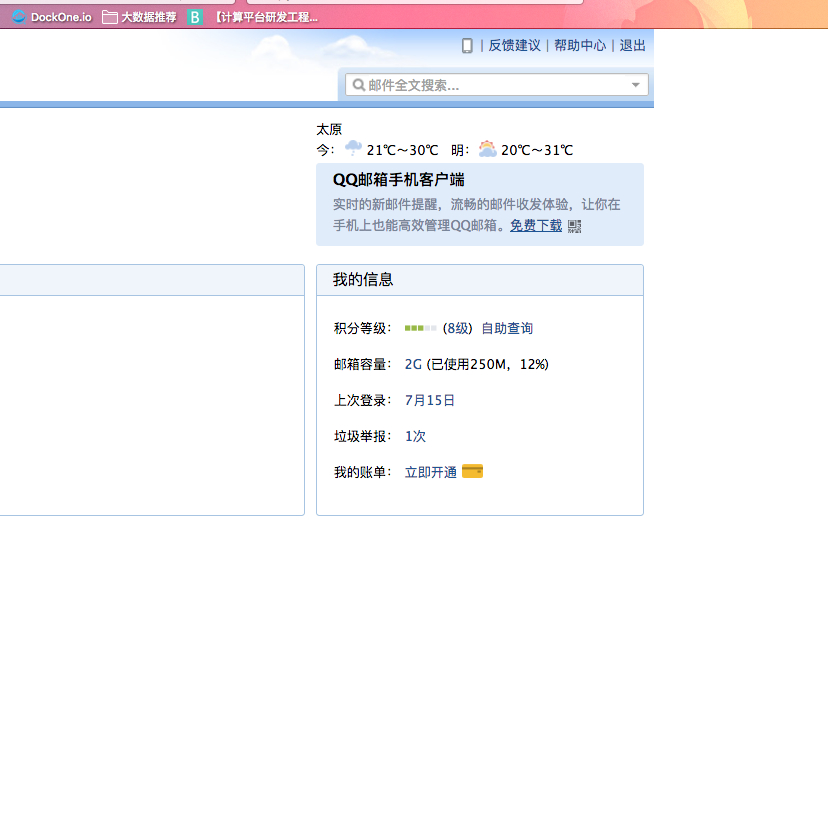Open 帮助中心 help center link

point(580,45)
